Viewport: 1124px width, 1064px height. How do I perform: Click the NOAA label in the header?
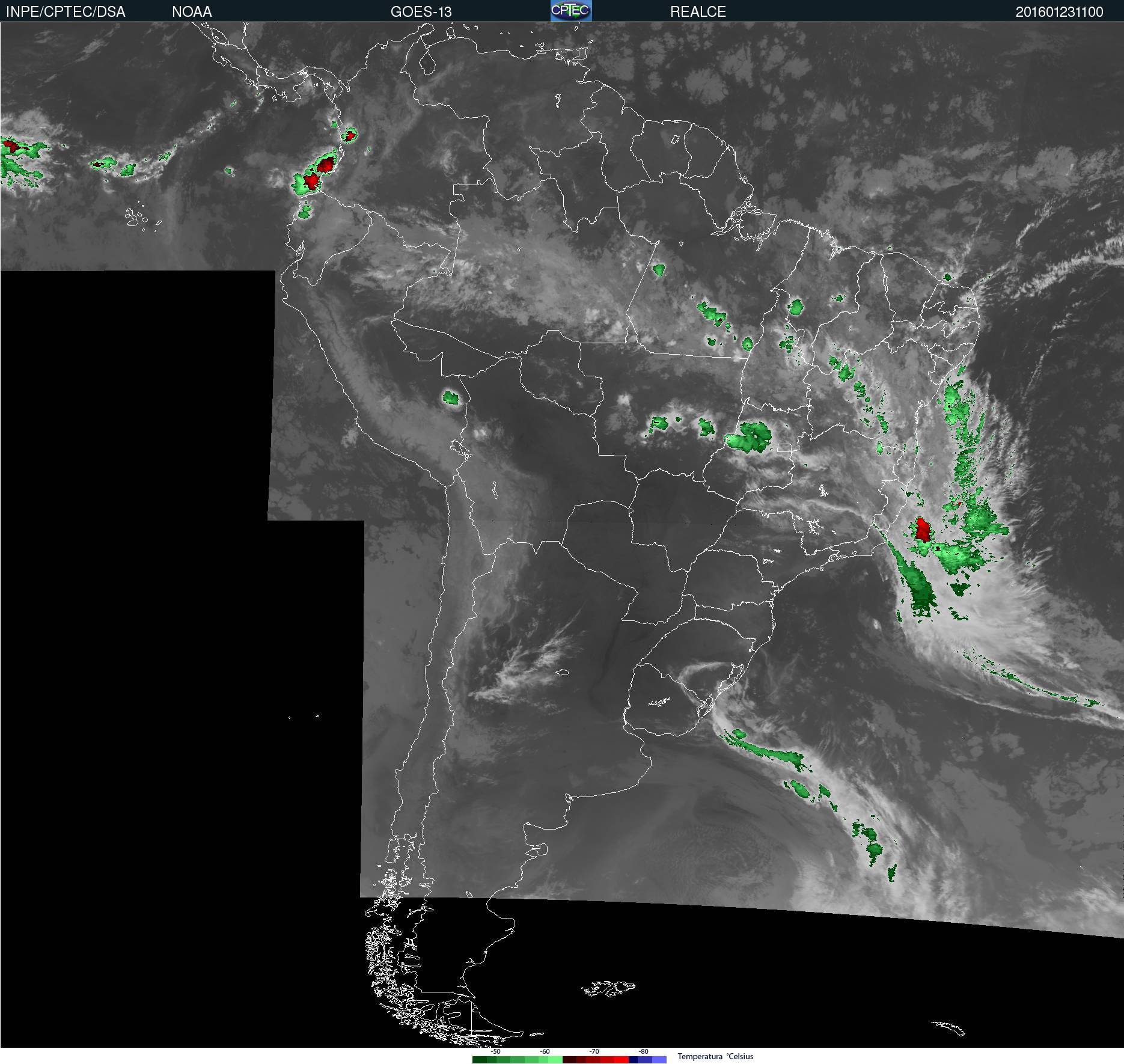pyautogui.click(x=192, y=11)
